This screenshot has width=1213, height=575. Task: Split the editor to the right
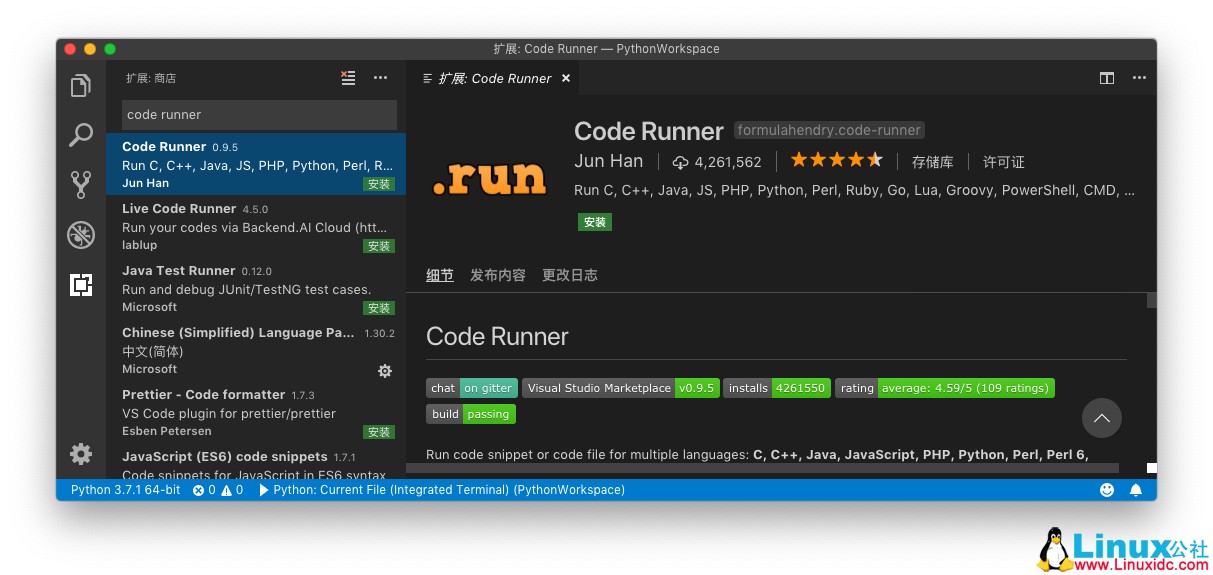(x=1107, y=78)
